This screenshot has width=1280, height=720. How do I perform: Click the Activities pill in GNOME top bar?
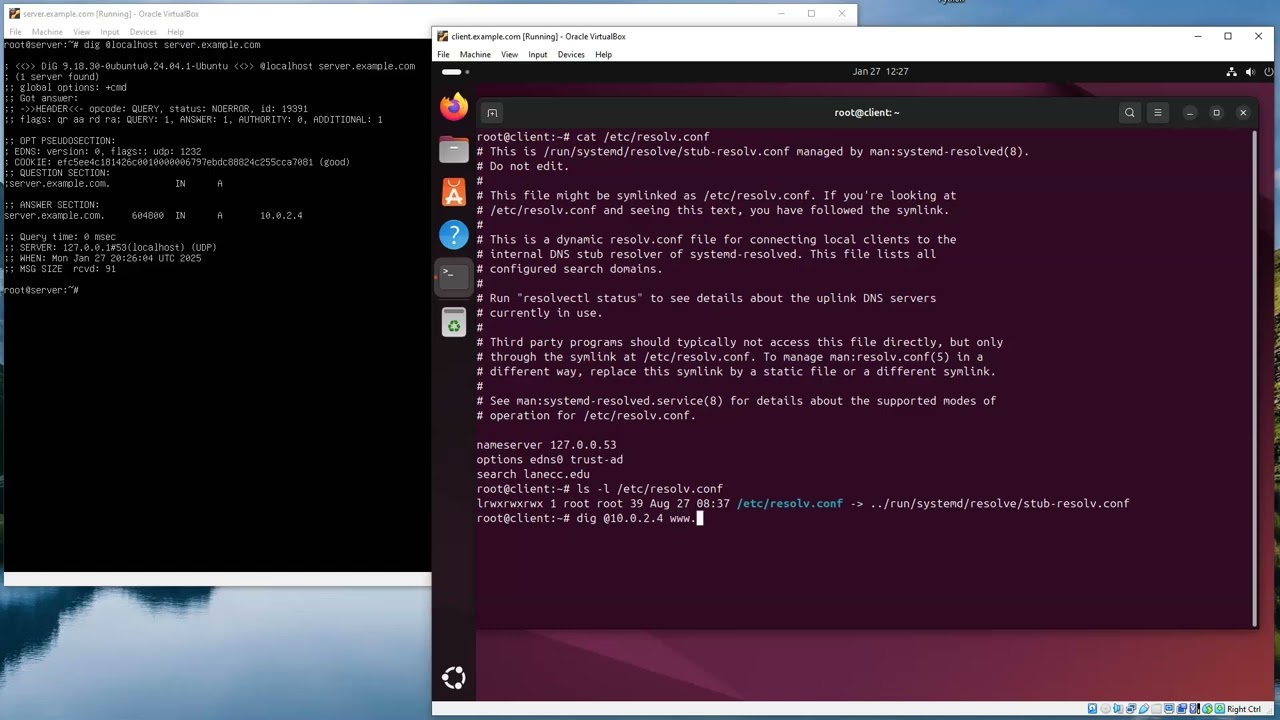tap(455, 72)
